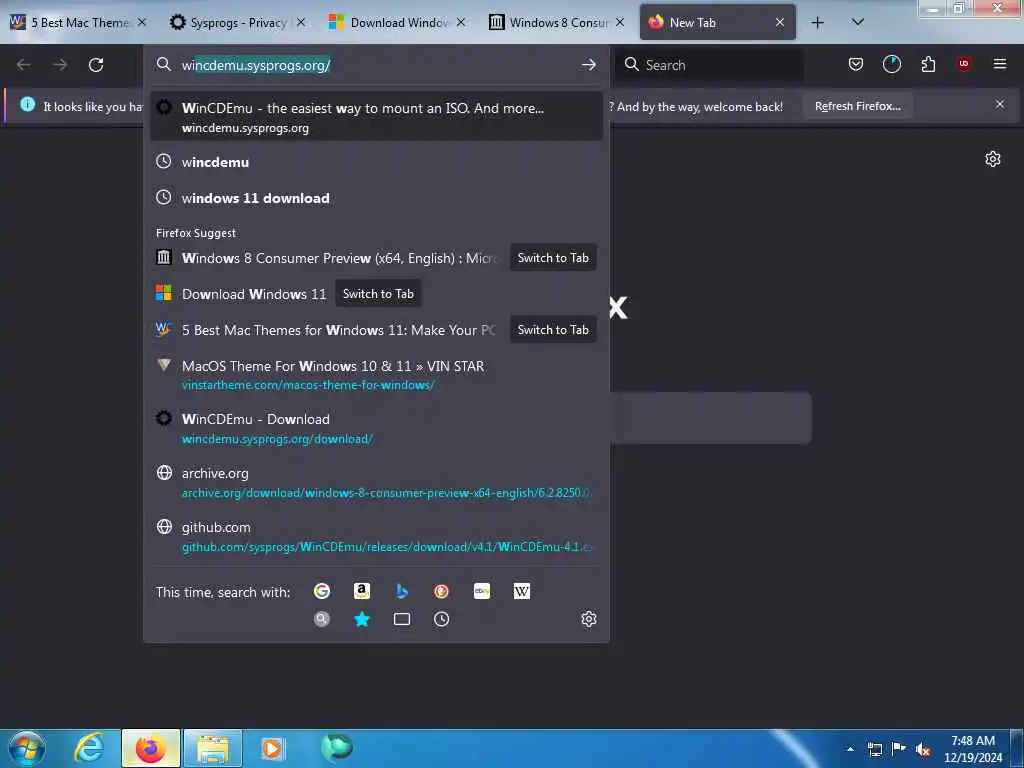Click the volume muted tray icon
The height and width of the screenshot is (768, 1024).
pos(922,750)
